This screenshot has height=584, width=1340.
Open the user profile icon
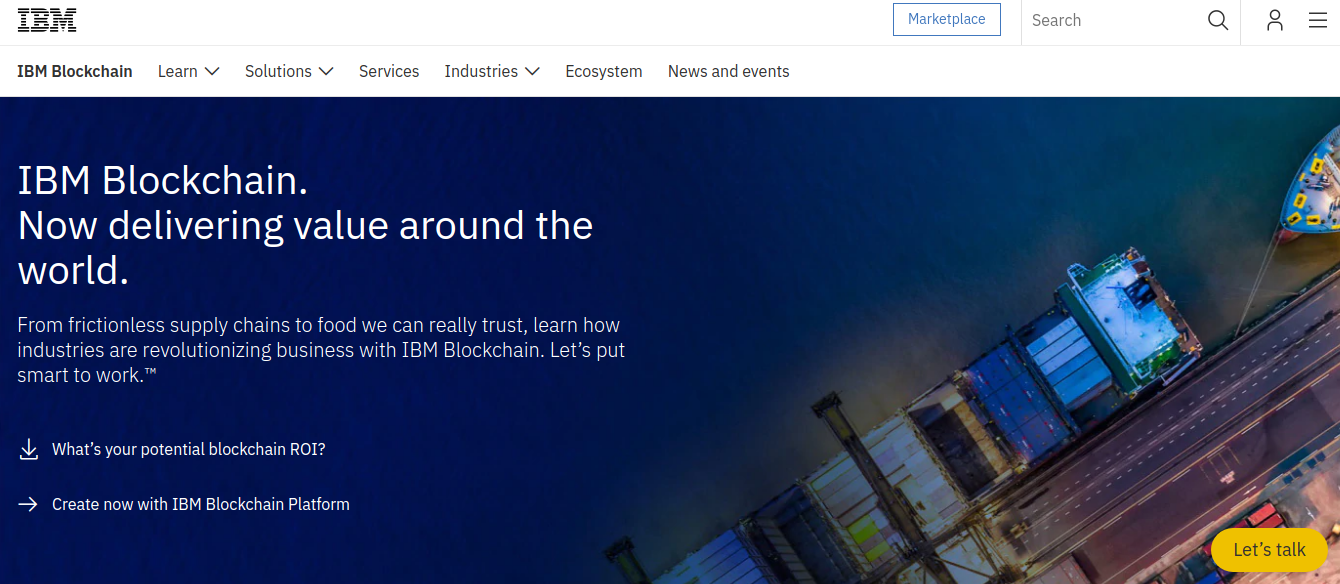click(x=1274, y=20)
